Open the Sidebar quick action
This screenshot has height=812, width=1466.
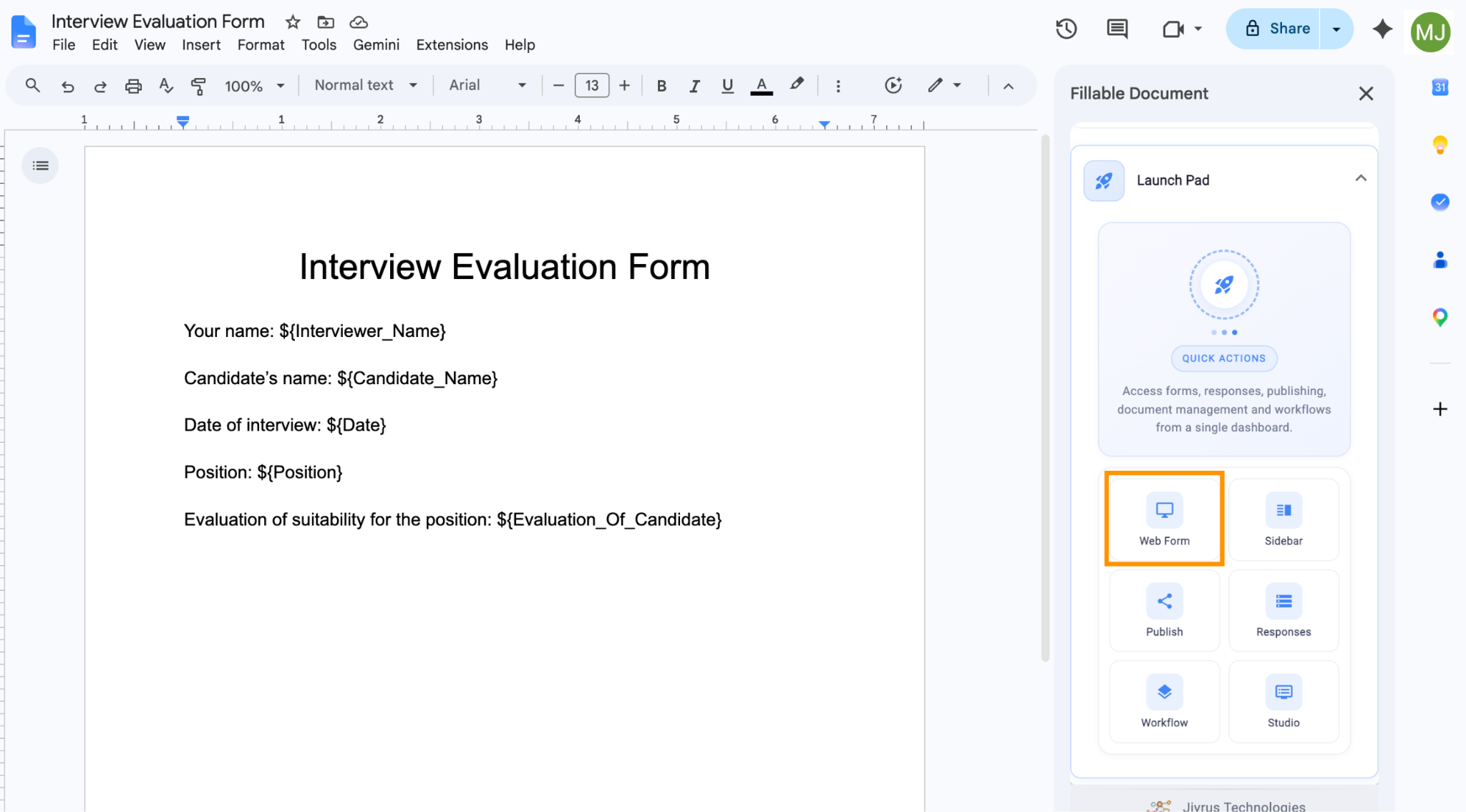(1283, 519)
